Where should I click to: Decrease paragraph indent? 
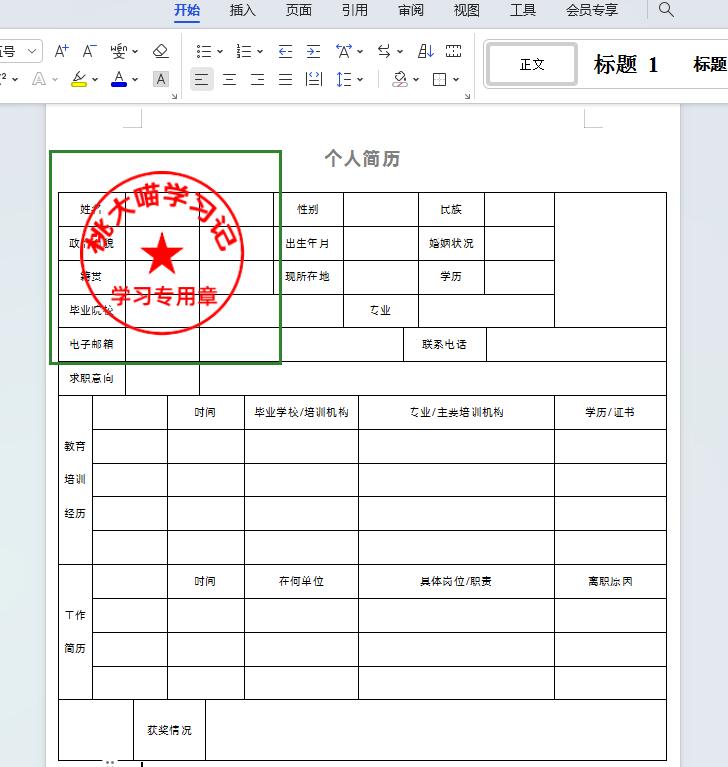pyautogui.click(x=285, y=51)
